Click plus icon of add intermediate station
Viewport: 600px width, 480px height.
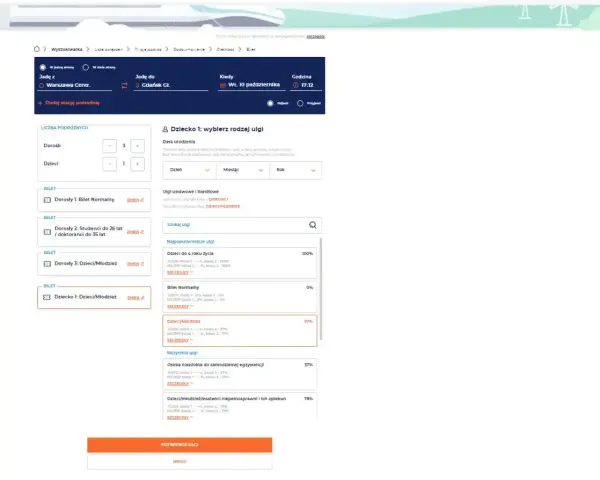40,103
